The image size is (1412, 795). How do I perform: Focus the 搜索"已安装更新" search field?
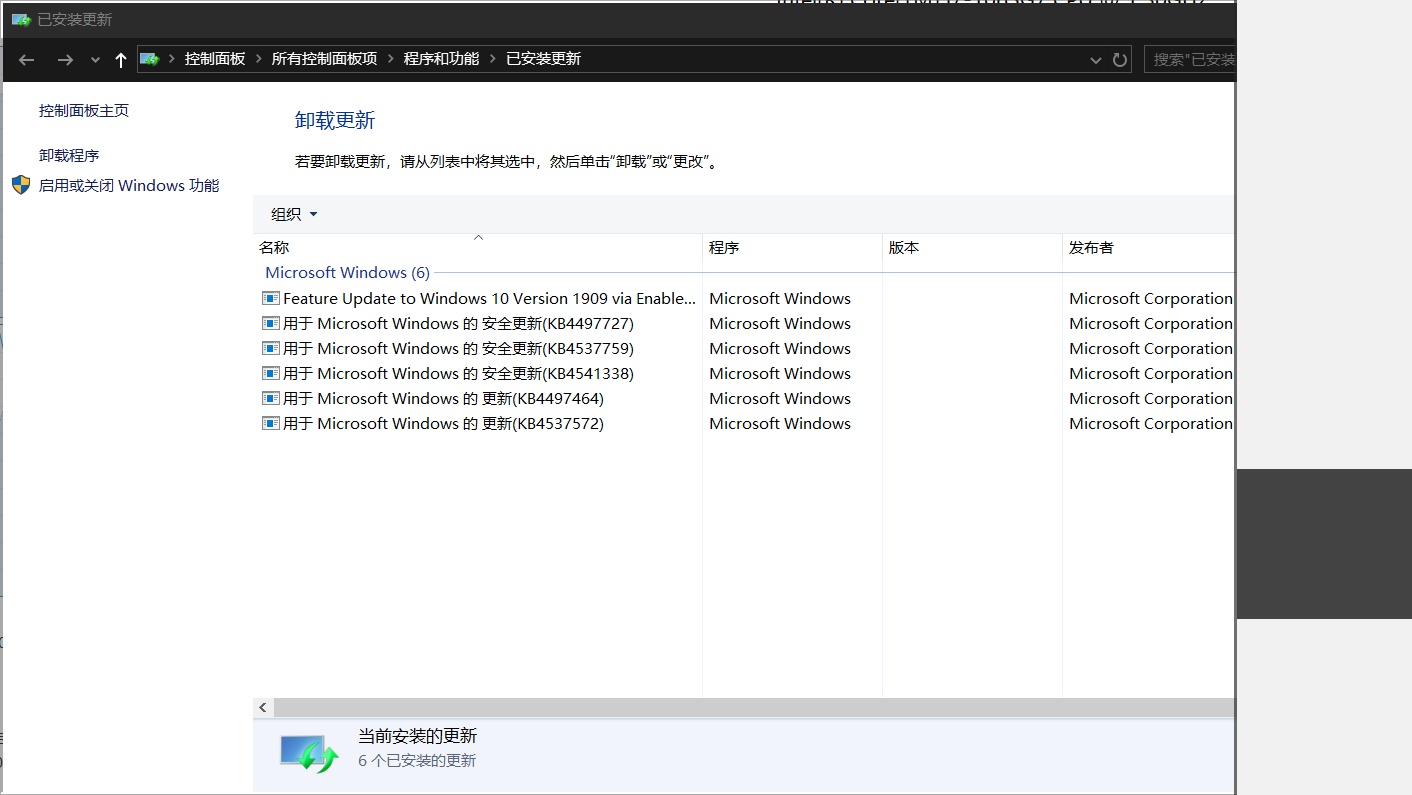point(1190,60)
